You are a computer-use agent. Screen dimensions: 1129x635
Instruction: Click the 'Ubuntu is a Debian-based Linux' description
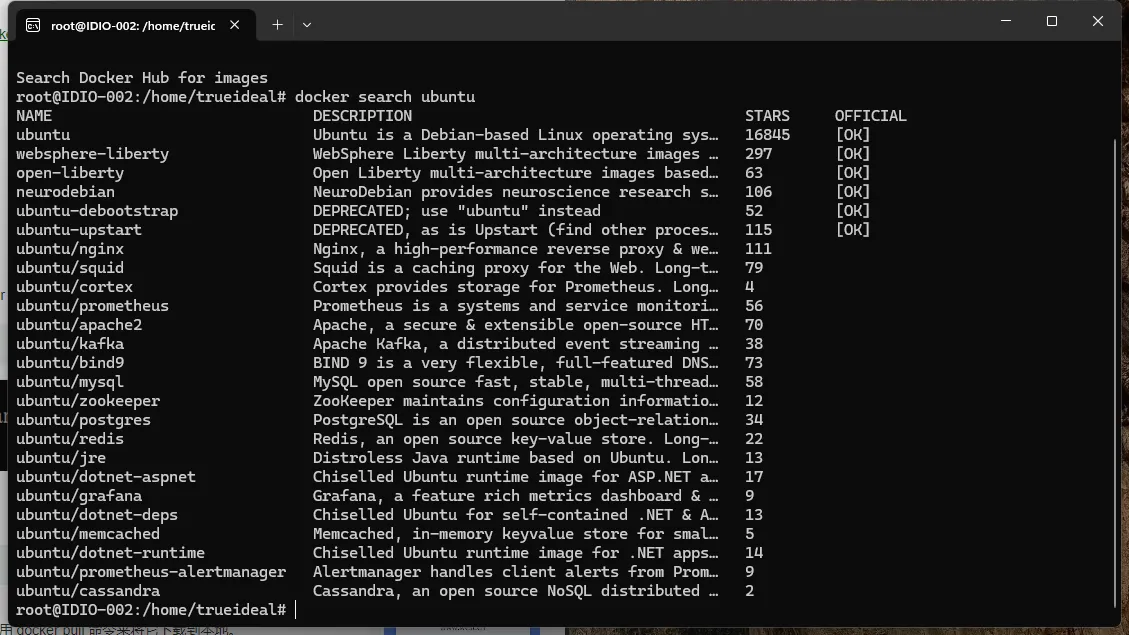tap(516, 135)
